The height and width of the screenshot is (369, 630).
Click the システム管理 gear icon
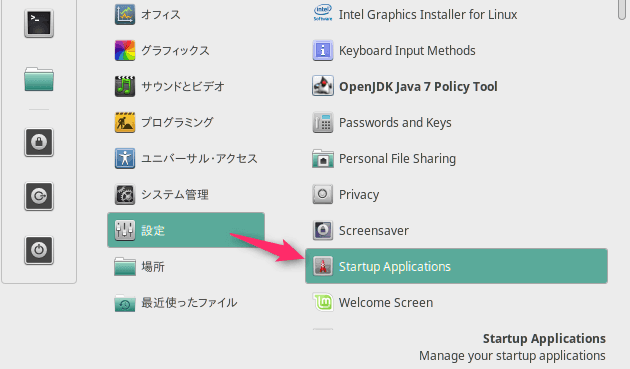coord(125,194)
